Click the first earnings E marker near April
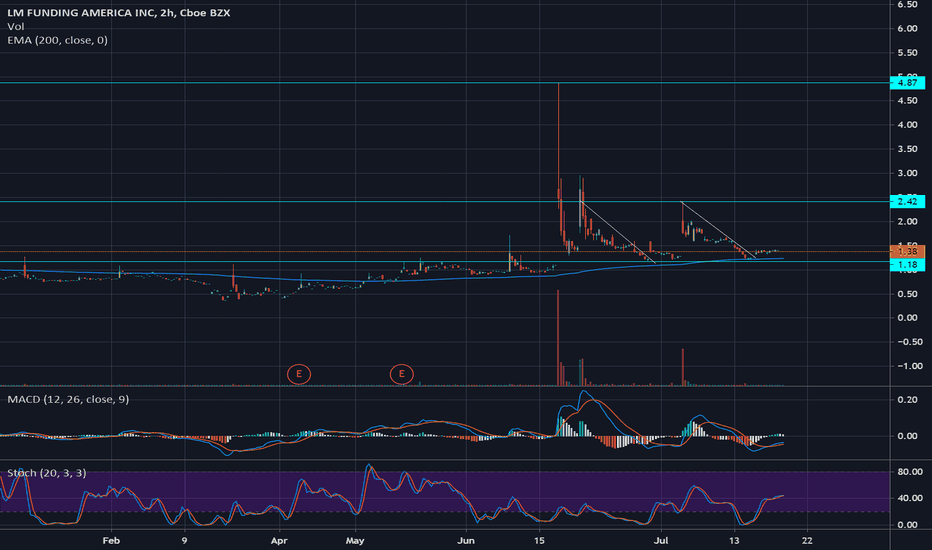The image size is (932, 550). tap(299, 374)
